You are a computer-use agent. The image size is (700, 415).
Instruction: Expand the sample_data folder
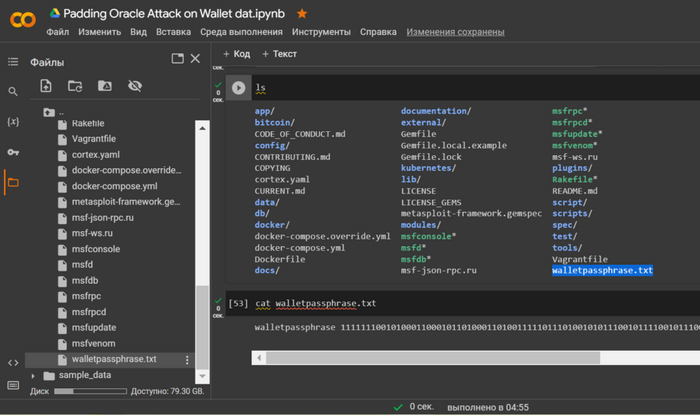(x=35, y=375)
